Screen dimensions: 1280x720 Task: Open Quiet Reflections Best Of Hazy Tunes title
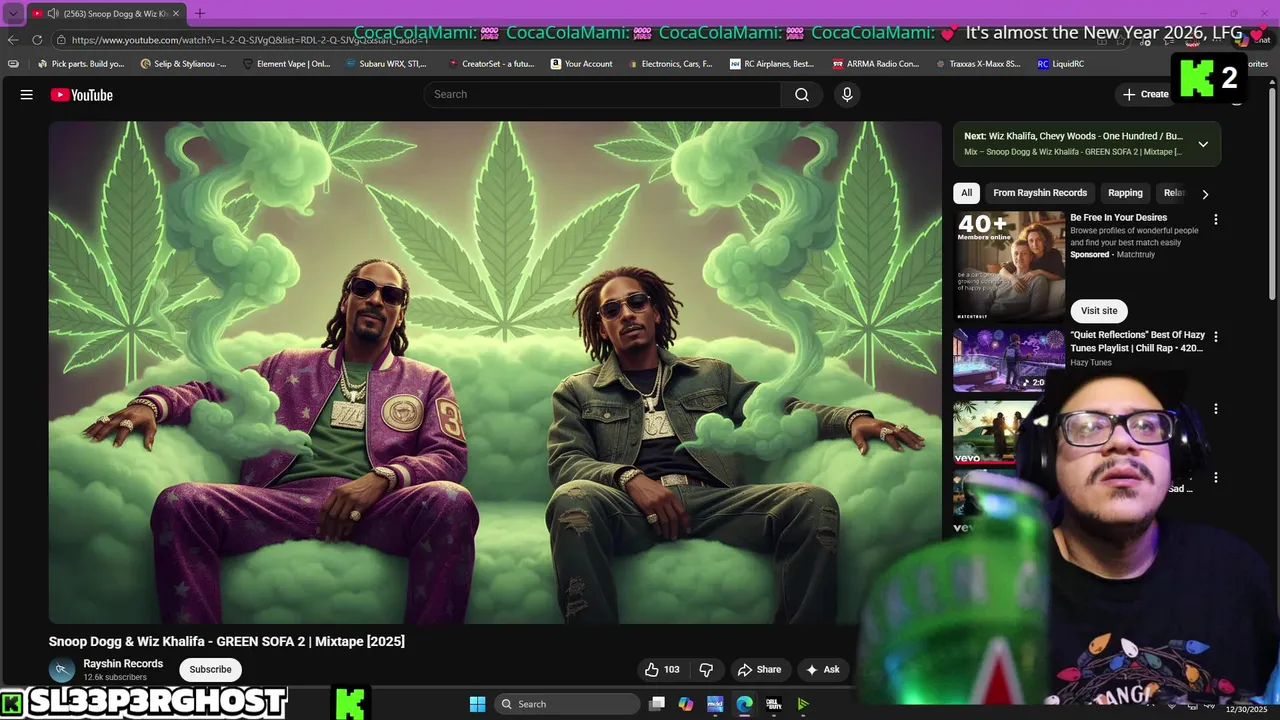pos(1138,342)
